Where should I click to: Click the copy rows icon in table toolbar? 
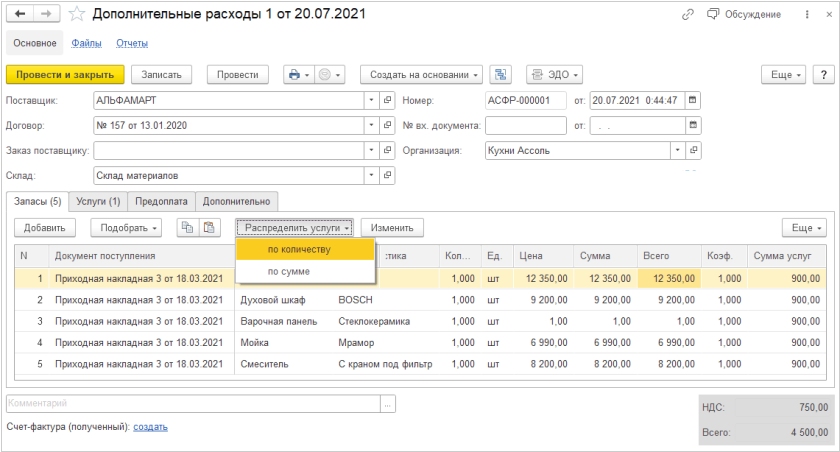(x=187, y=228)
